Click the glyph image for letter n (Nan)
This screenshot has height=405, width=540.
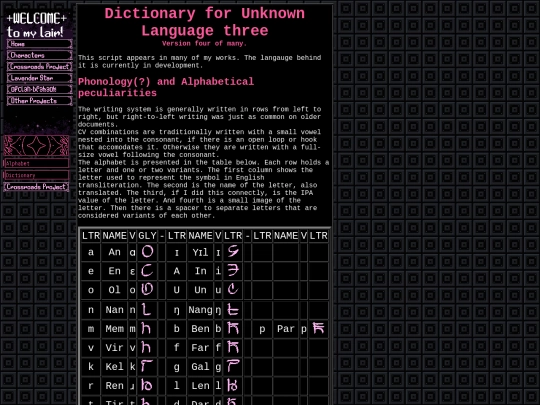tap(147, 310)
